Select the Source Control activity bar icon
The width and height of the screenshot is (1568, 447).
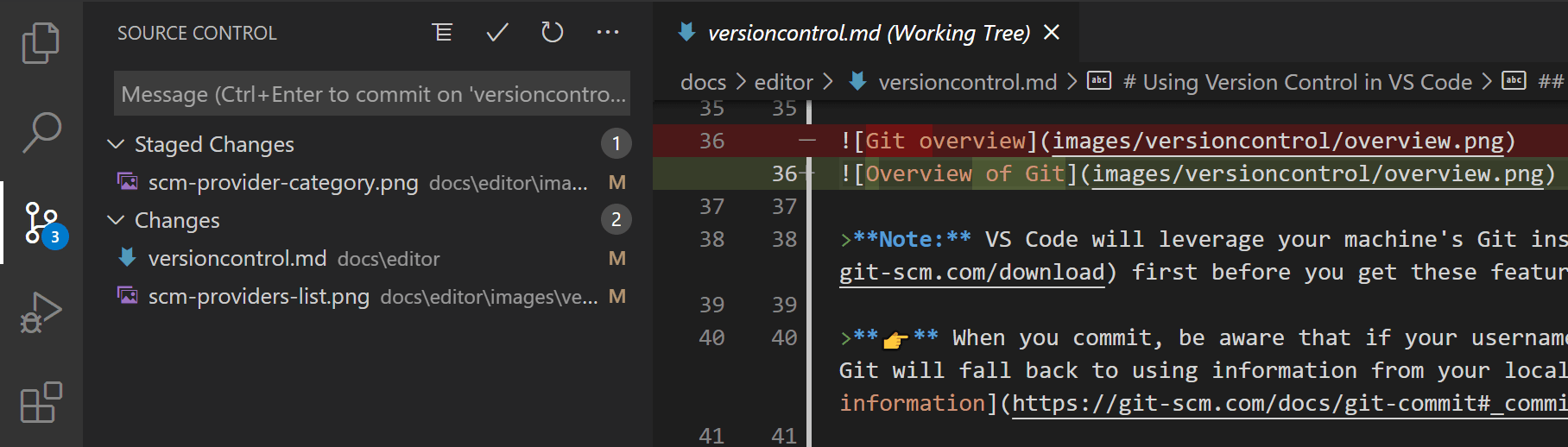(x=41, y=223)
